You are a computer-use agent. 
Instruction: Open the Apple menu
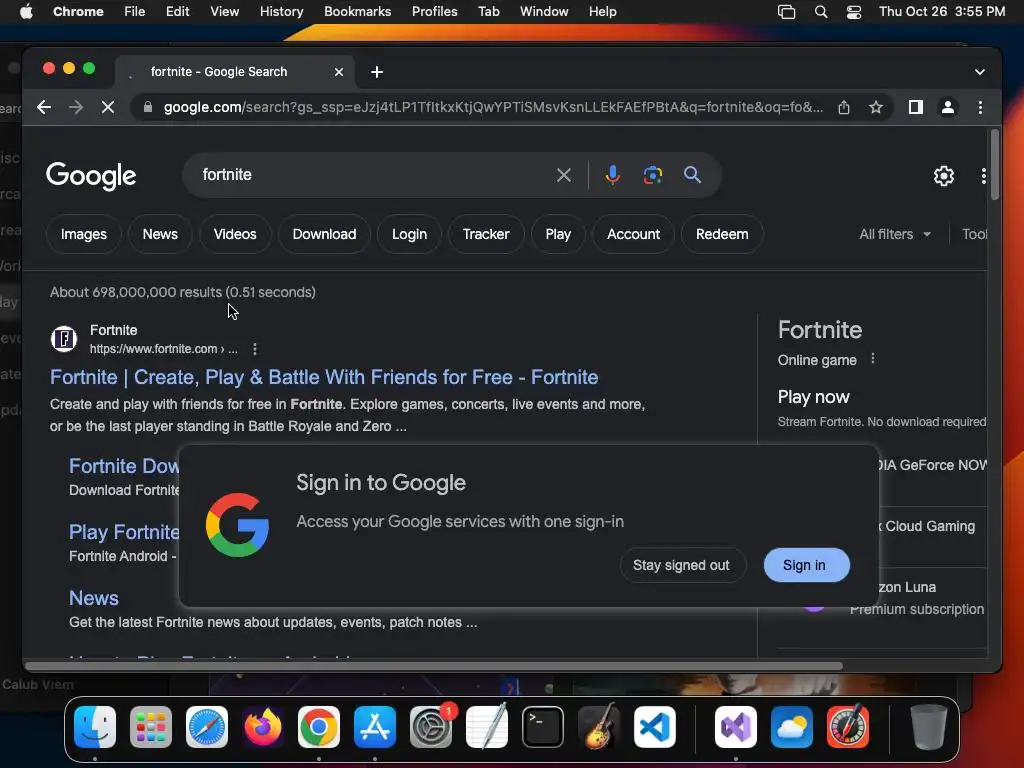pyautogui.click(x=26, y=12)
